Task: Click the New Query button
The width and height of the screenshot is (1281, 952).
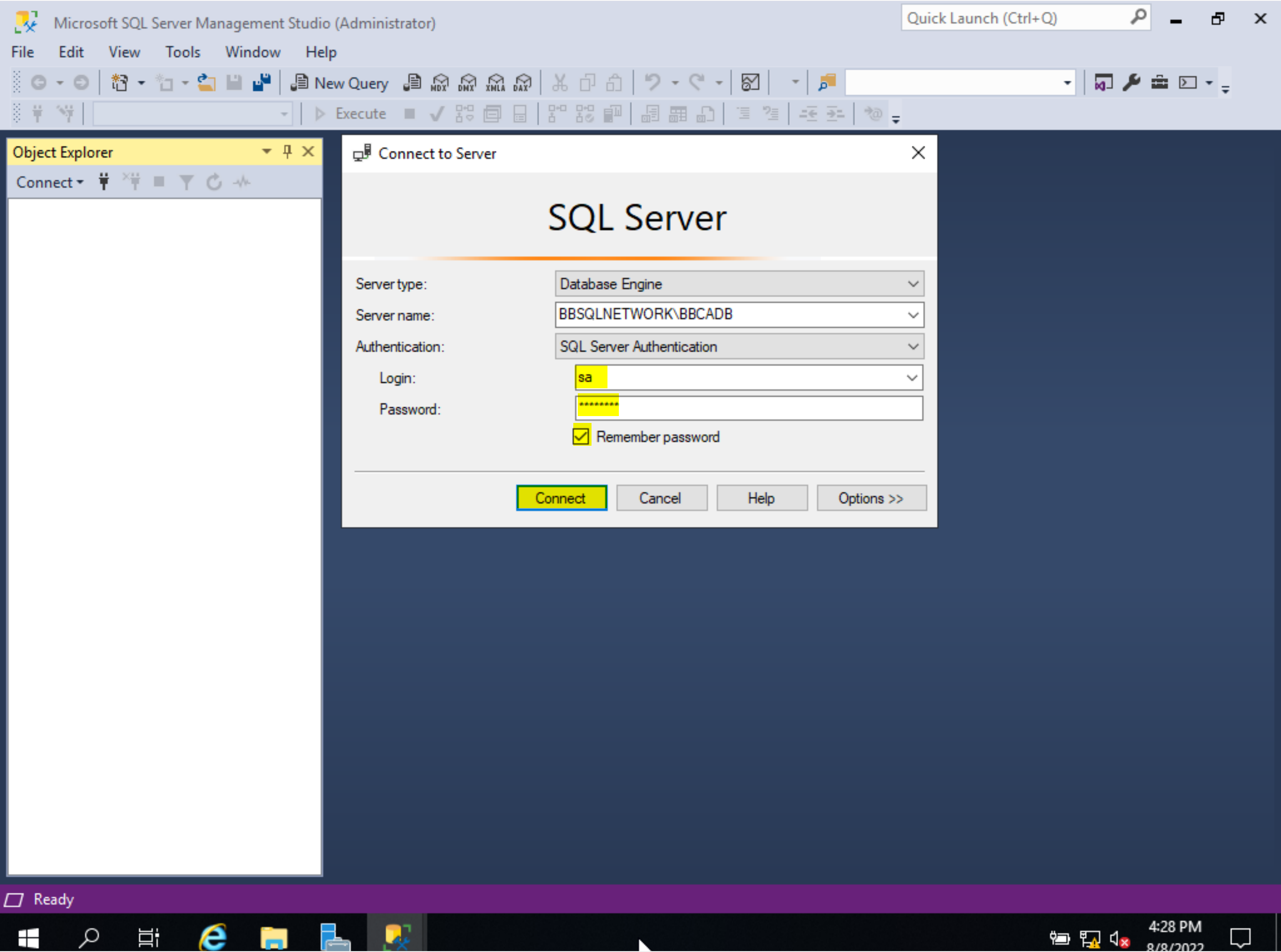Action: pyautogui.click(x=340, y=82)
